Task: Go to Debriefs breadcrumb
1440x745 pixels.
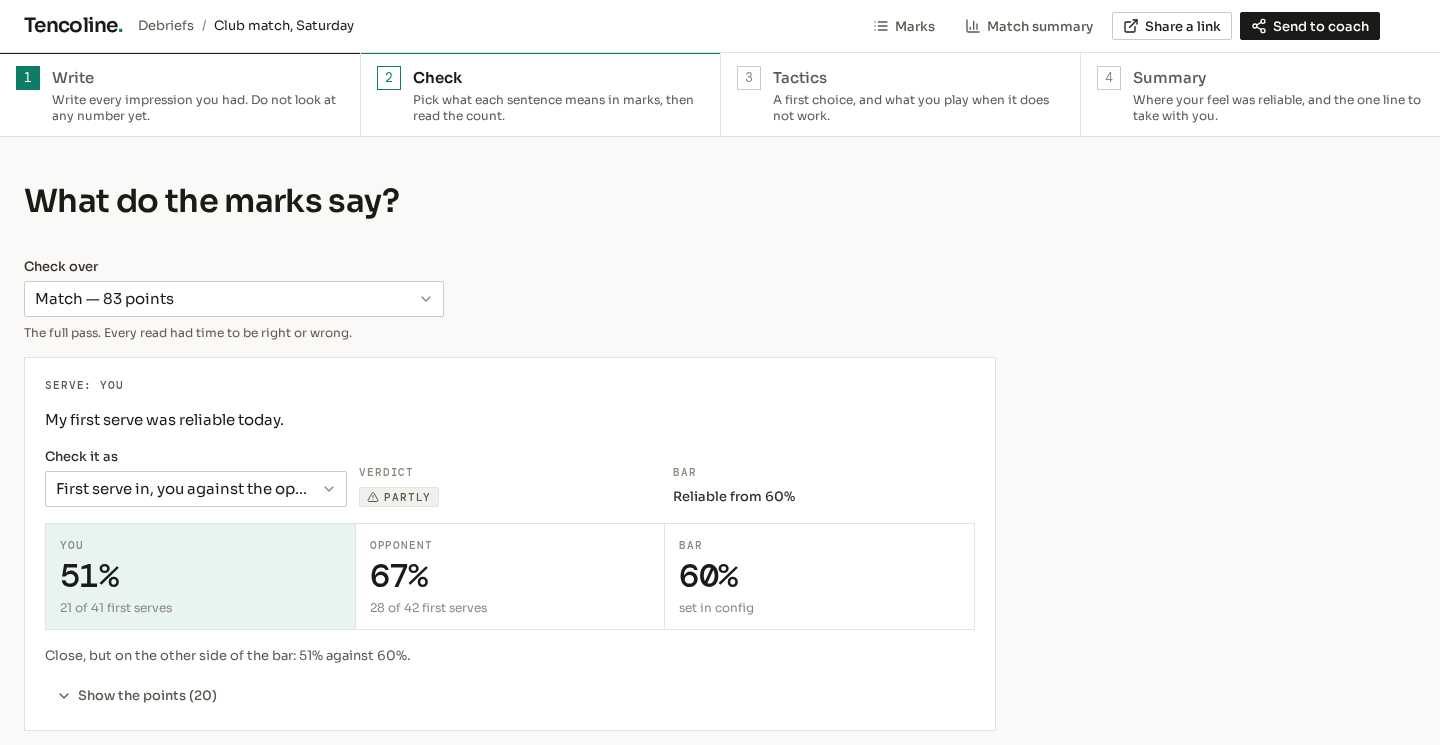Action: point(166,26)
